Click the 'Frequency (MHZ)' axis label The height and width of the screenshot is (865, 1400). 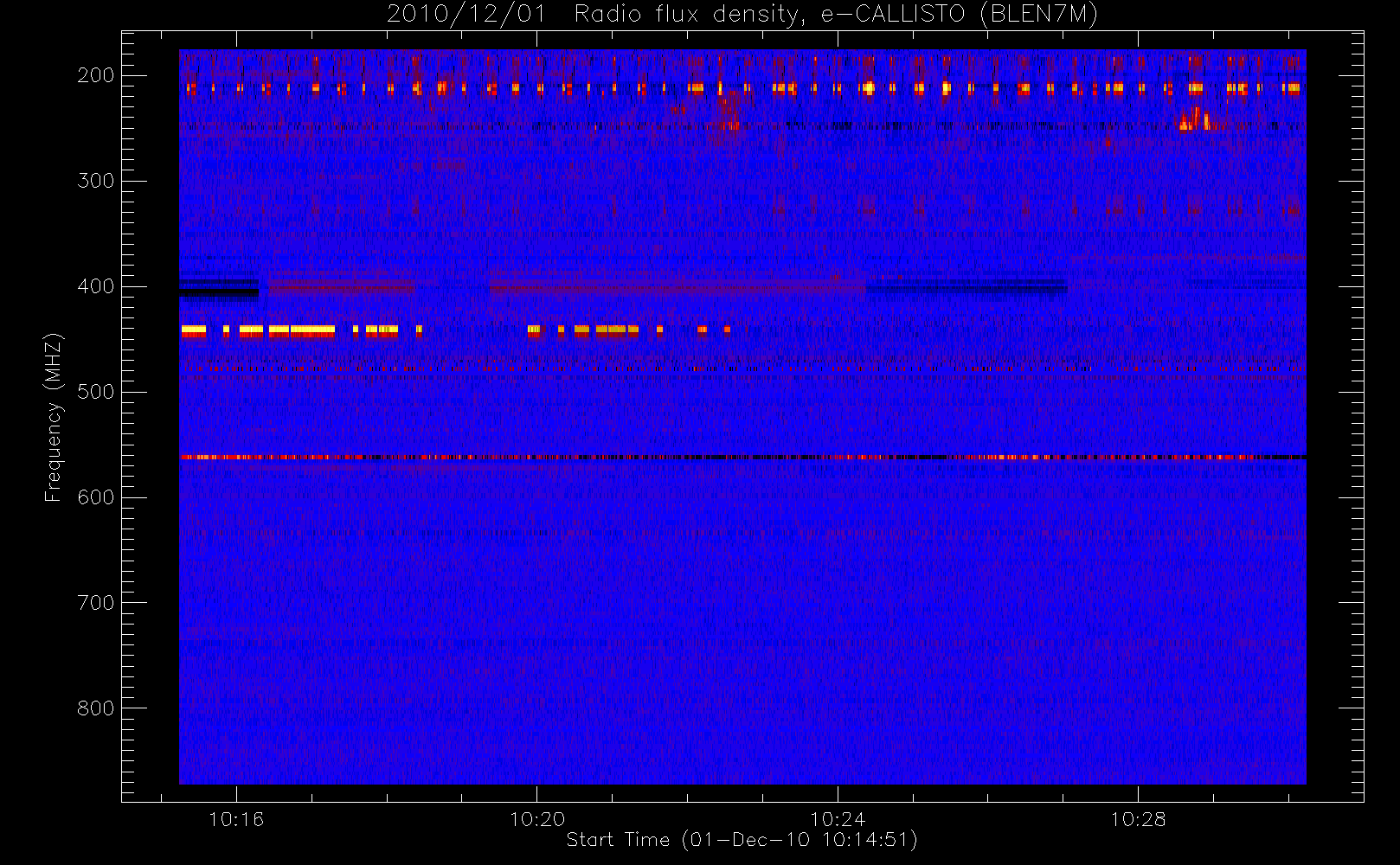pyautogui.click(x=54, y=417)
